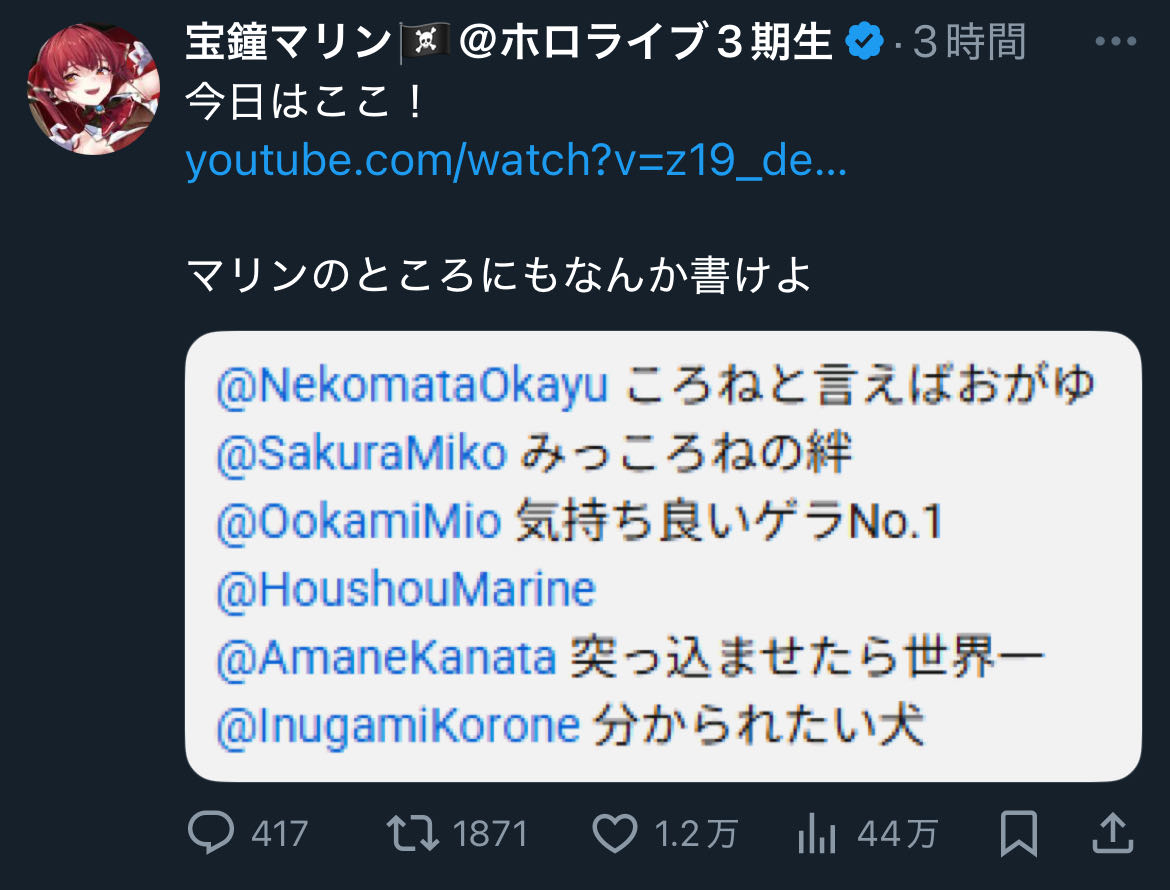Tap the retweet arrows icon
The width and height of the screenshot is (1170, 890).
coord(415,833)
